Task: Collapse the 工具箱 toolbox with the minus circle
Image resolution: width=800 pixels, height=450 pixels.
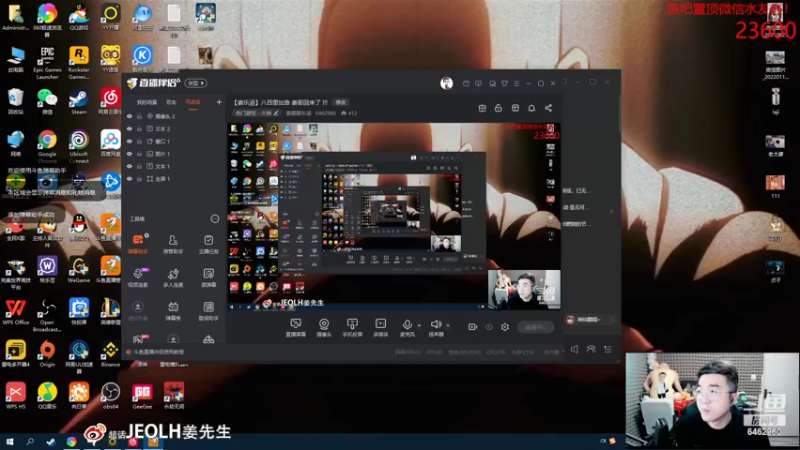Action: click(x=215, y=219)
